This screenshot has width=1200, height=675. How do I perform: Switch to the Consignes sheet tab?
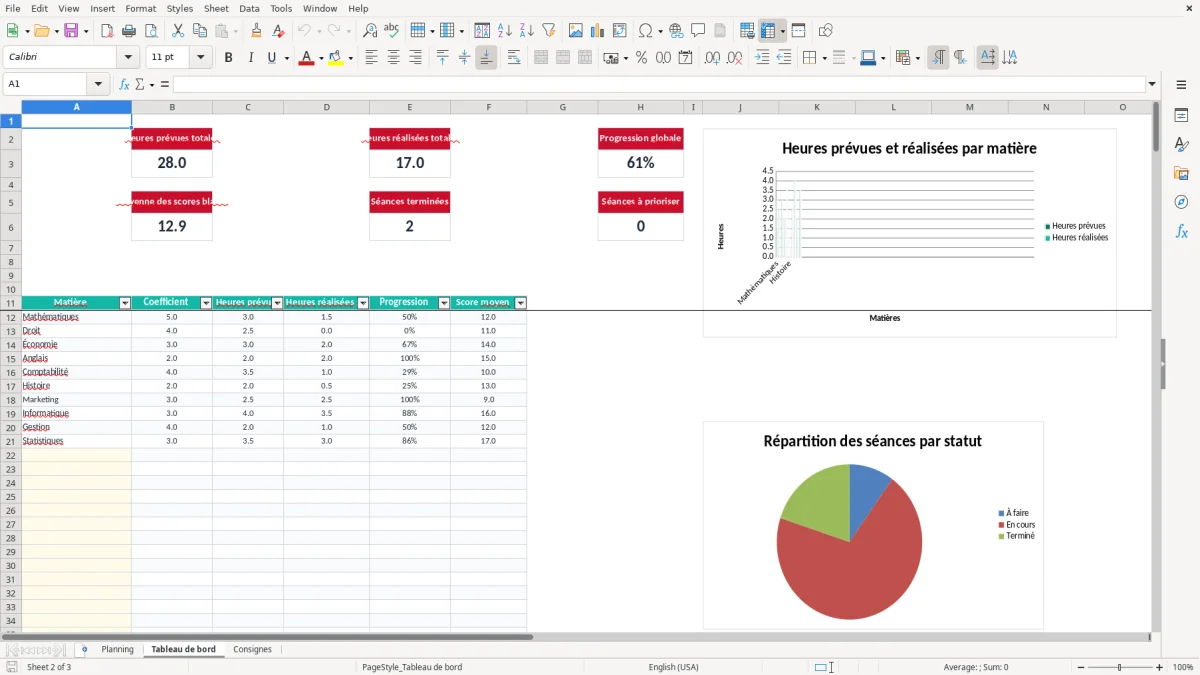pyautogui.click(x=252, y=649)
